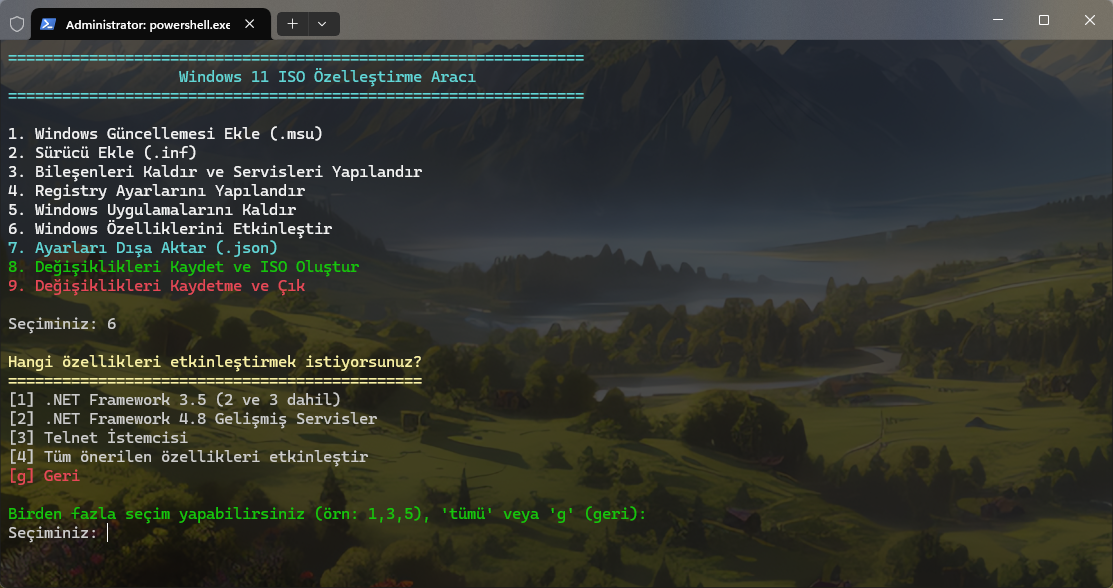
Task: Click option "[4] Tüm önerilen özellikleri etkinleştir"
Action: (188, 457)
